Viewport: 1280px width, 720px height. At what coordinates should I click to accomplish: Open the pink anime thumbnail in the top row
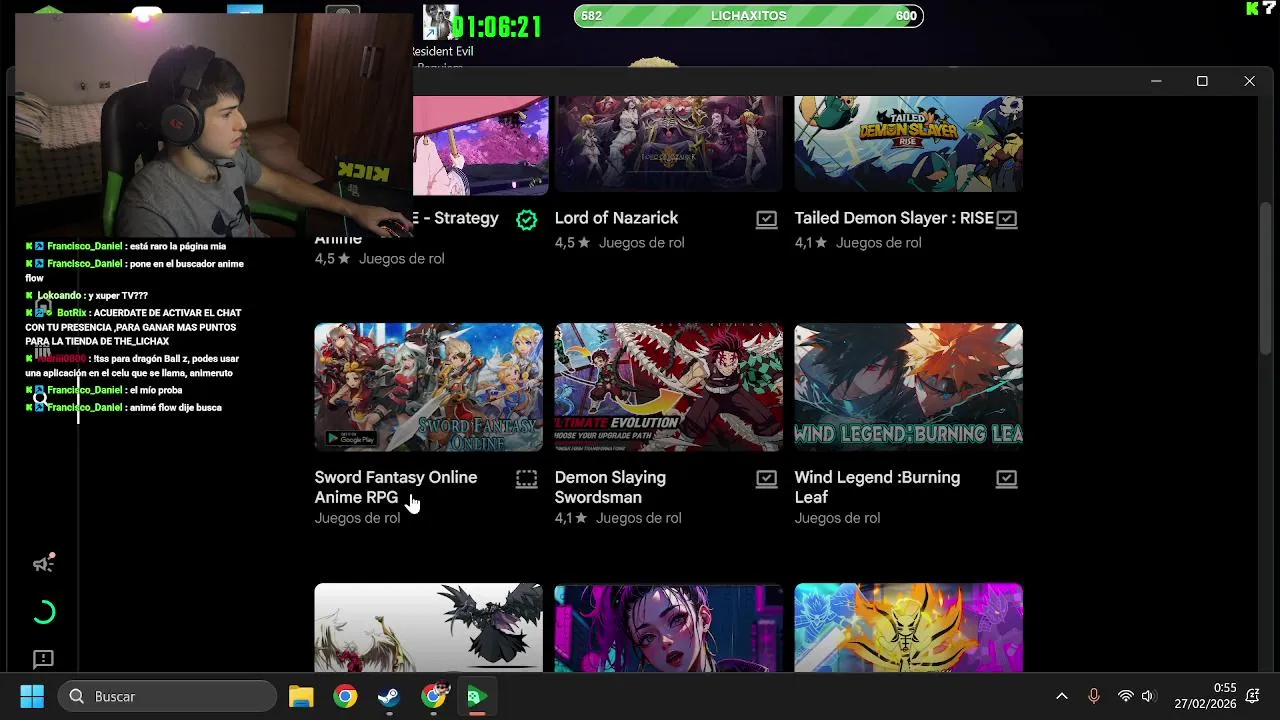pyautogui.click(x=481, y=145)
